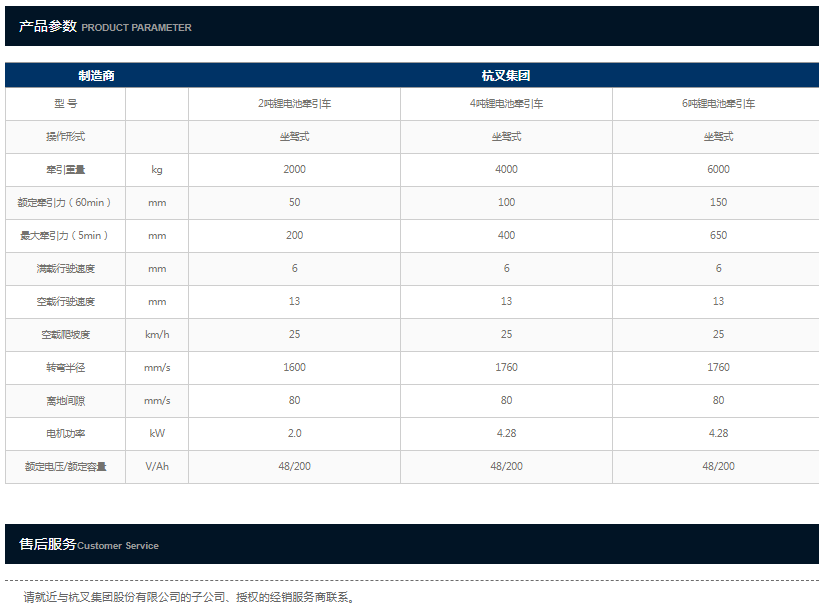Image resolution: width=819 pixels, height=610 pixels.
Task: Click the mm unit in 最大牵引力 row
Action: click(x=157, y=236)
